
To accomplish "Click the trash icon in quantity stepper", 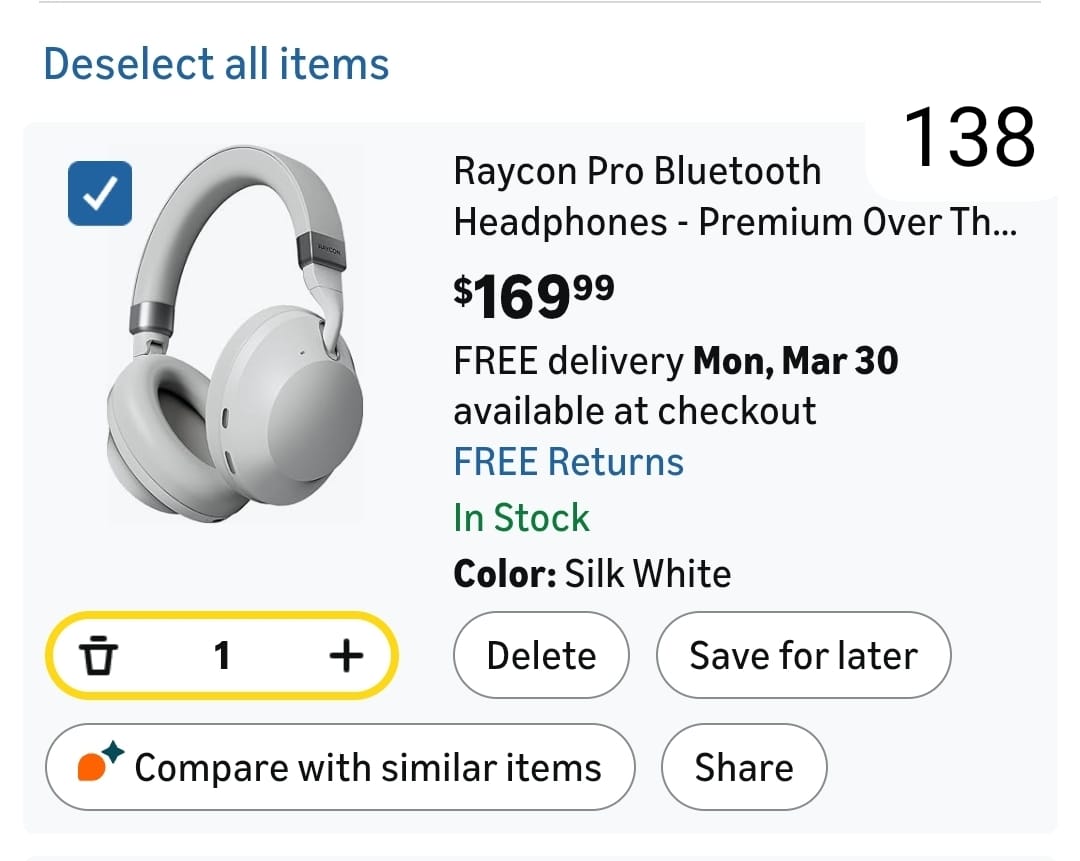I will click(x=98, y=656).
